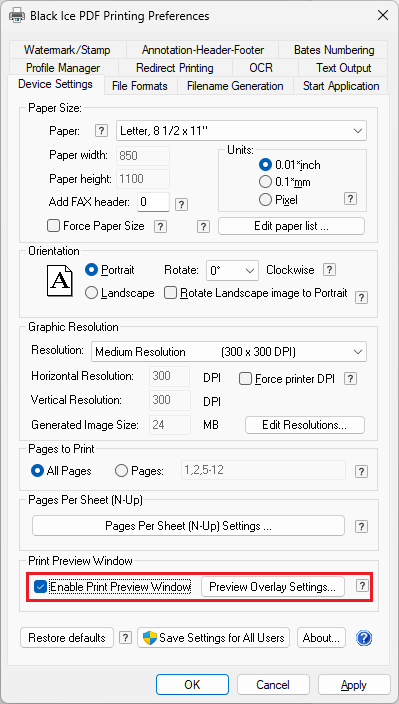Click the Vertical Resolution field
The width and height of the screenshot is (399, 704).
[x=170, y=400]
